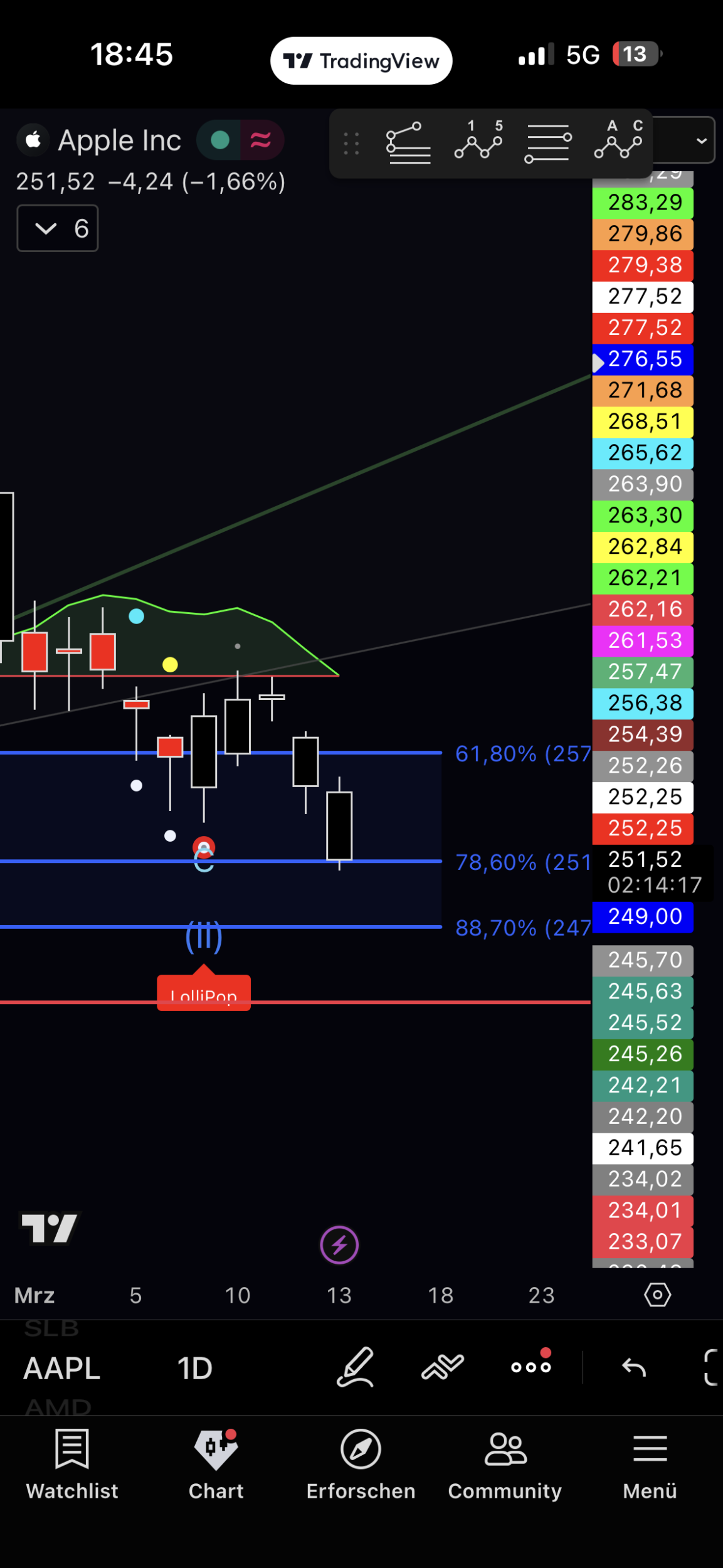Tap the horizontal lines drawing tool

click(x=547, y=144)
